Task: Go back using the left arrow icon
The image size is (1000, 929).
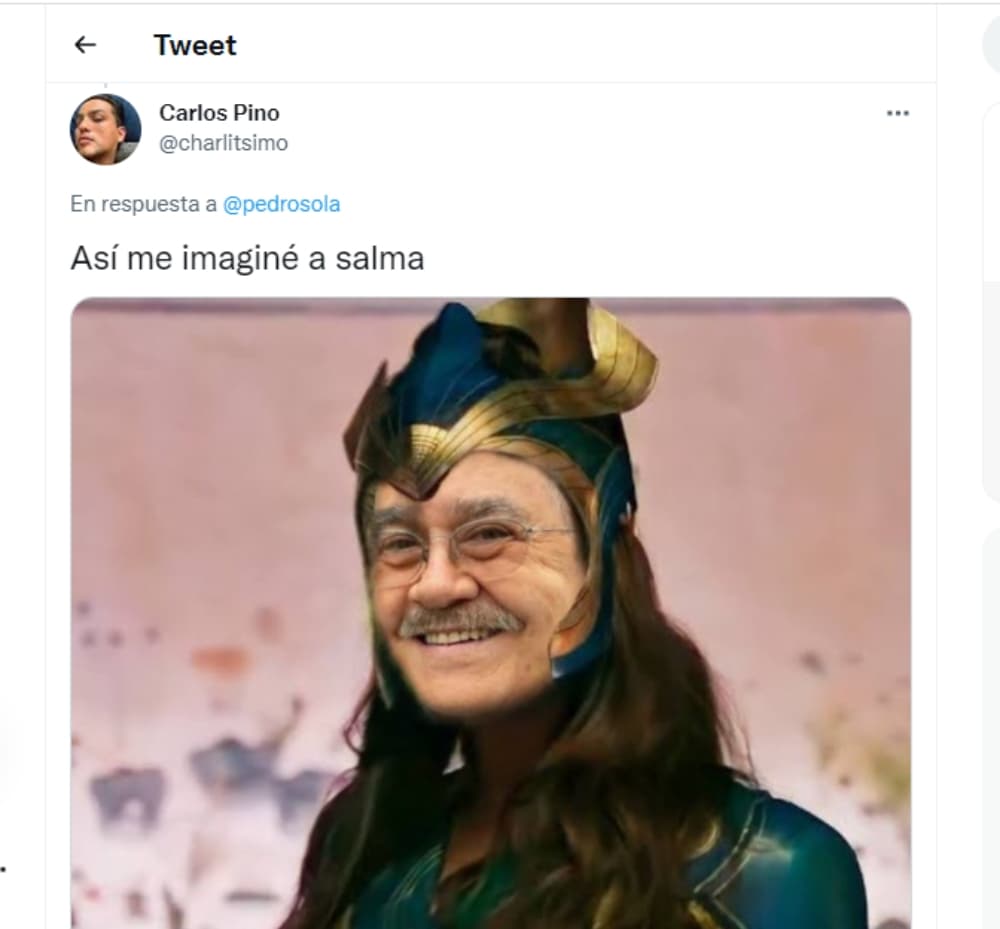Action: point(85,45)
